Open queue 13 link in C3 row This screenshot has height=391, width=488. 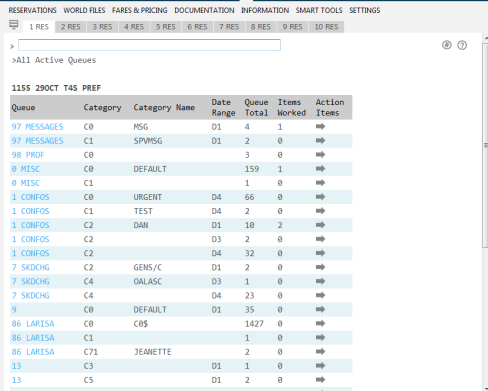pos(16,366)
